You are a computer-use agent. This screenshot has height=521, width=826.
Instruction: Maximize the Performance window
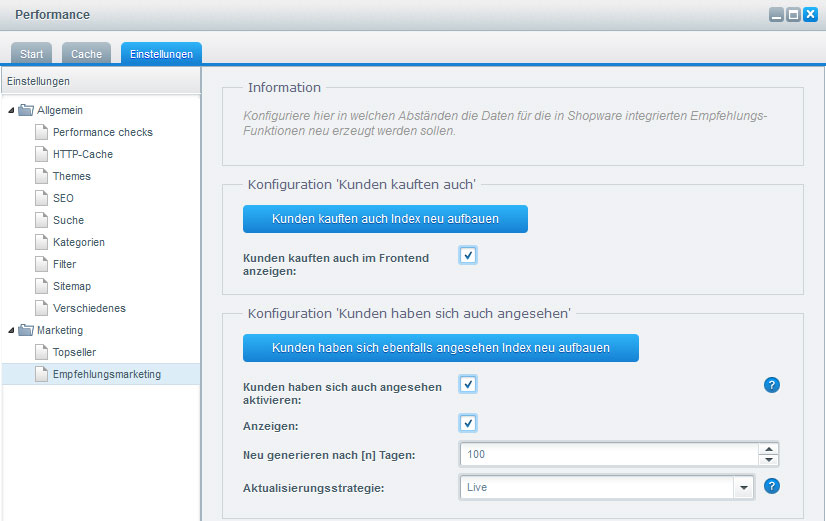[x=793, y=15]
